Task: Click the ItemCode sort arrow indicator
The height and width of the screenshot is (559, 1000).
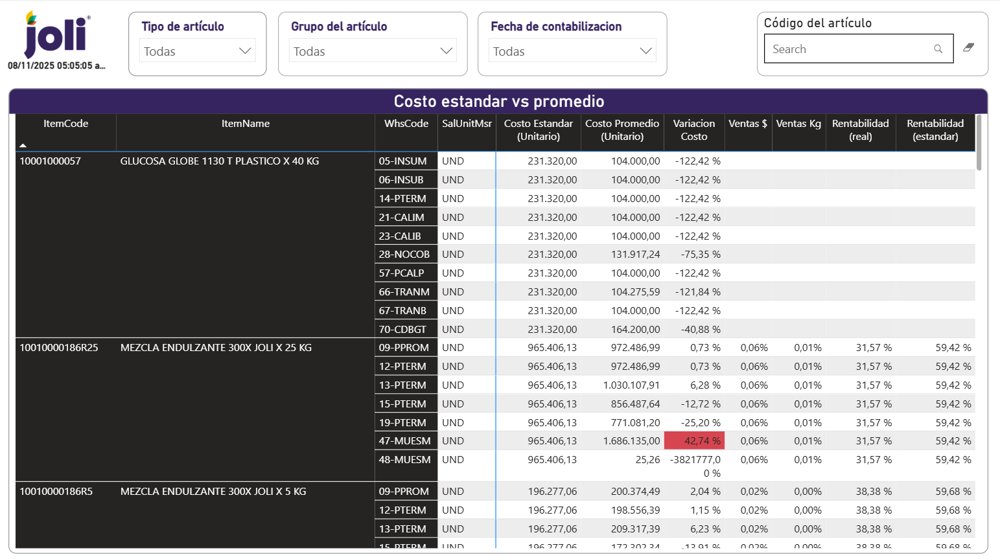Action: click(x=23, y=145)
